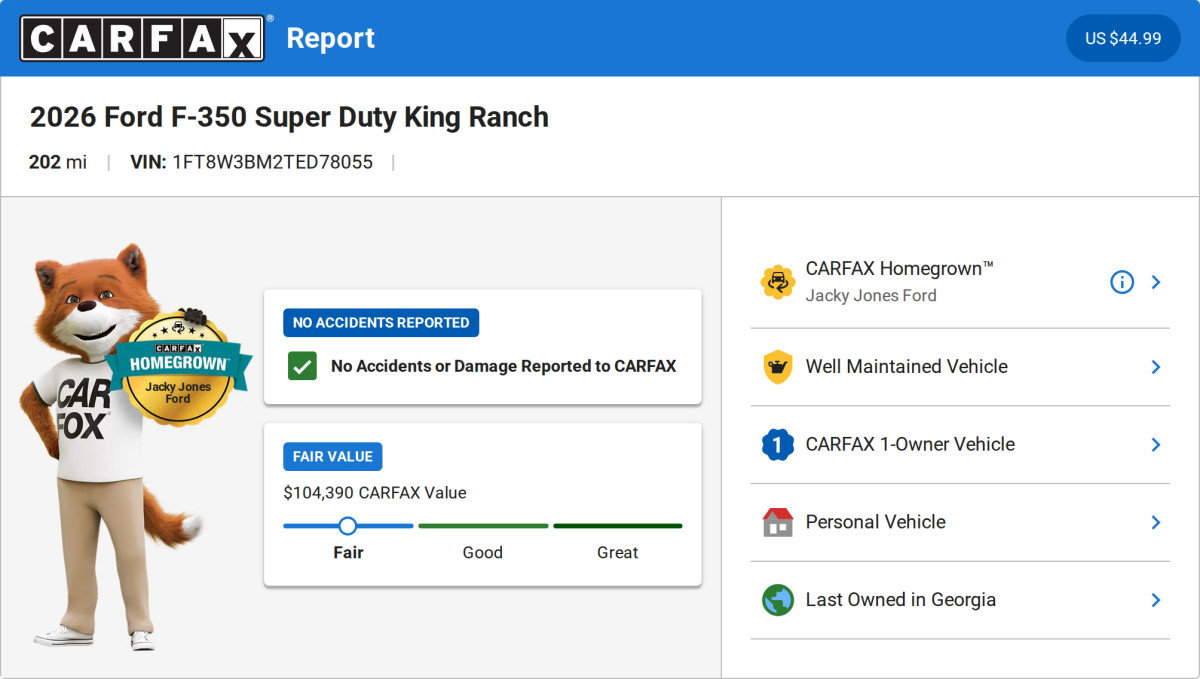This screenshot has height=679, width=1200.
Task: Open the CARFAX 1-Owner Vehicle label
Action: [910, 445]
